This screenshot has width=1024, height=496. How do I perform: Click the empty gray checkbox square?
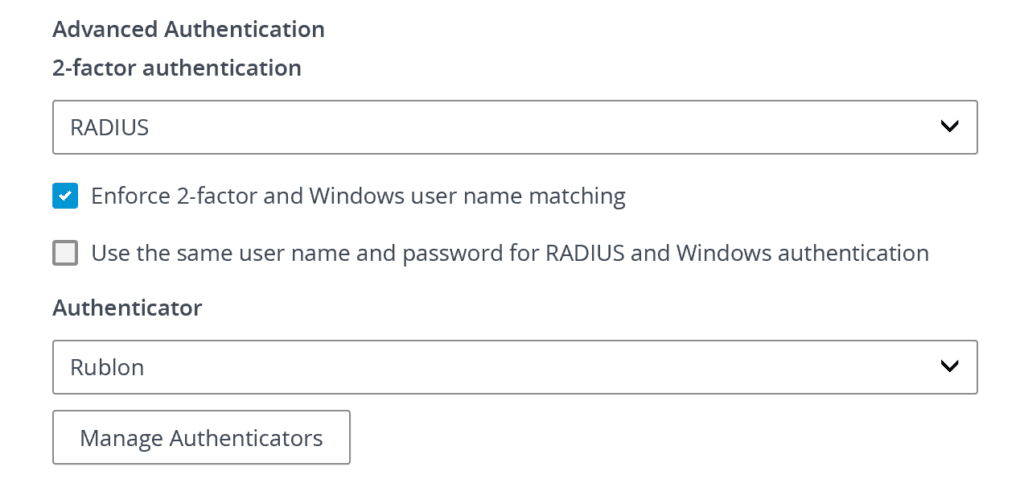[65, 253]
